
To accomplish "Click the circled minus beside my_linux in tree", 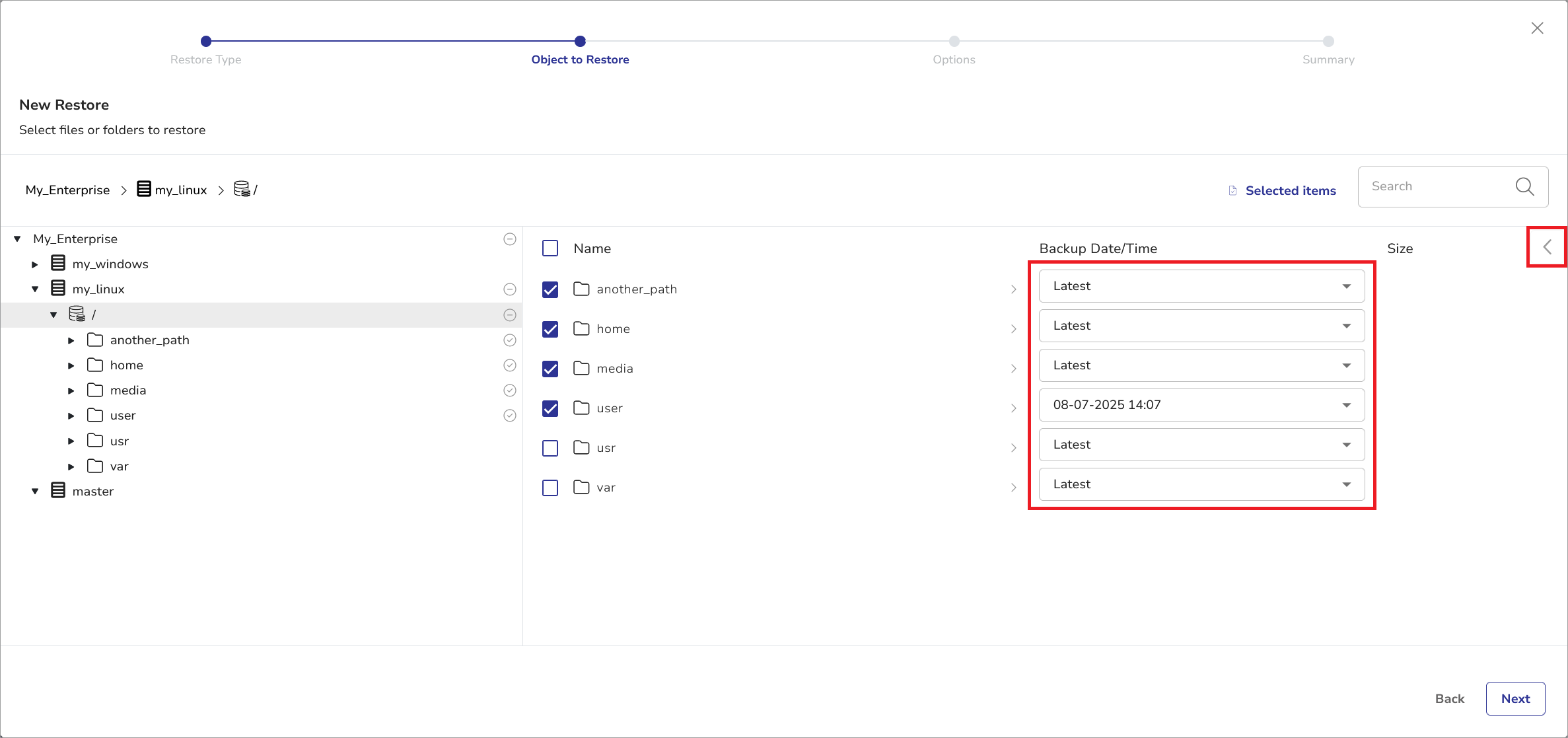I will tap(509, 289).
